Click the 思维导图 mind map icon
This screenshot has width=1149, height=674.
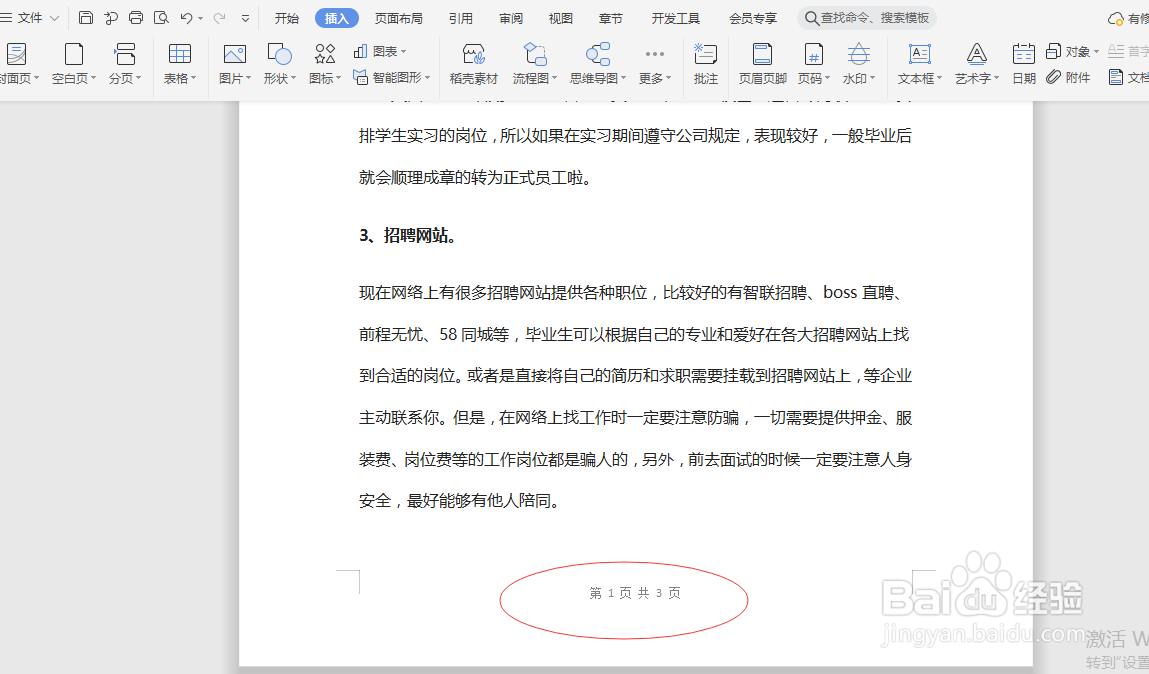point(598,54)
